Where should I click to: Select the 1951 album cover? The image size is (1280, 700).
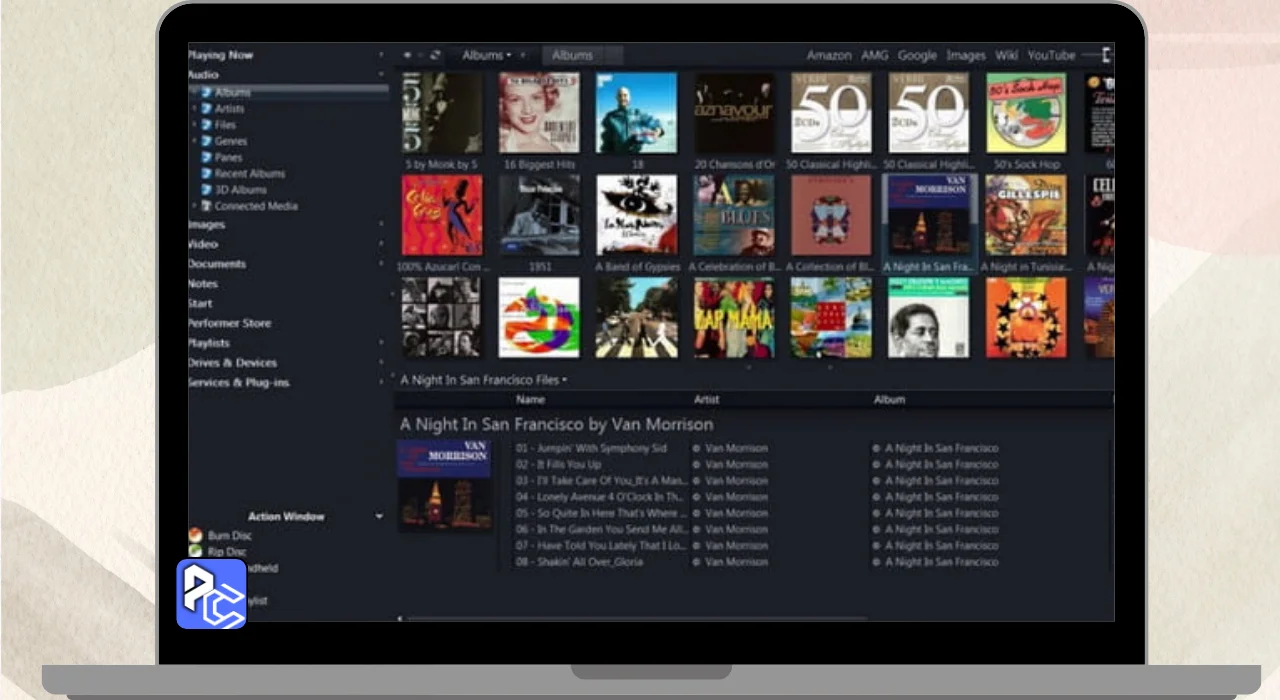539,215
